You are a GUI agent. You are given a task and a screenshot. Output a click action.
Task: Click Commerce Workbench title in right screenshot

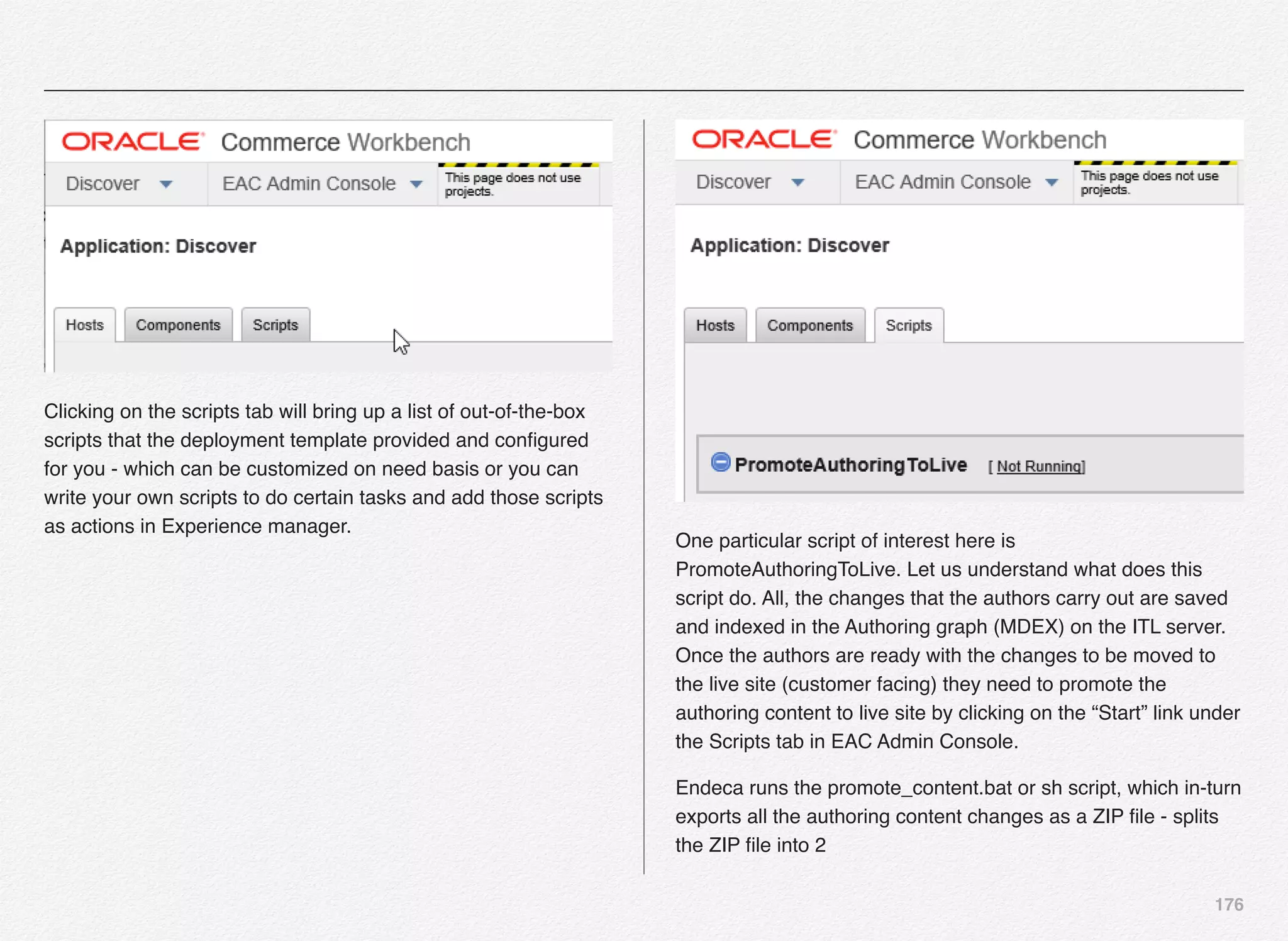[980, 140]
